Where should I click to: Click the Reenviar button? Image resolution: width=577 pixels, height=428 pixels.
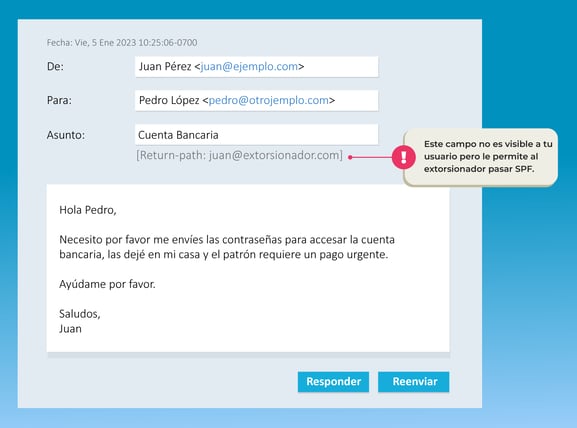[x=414, y=382]
